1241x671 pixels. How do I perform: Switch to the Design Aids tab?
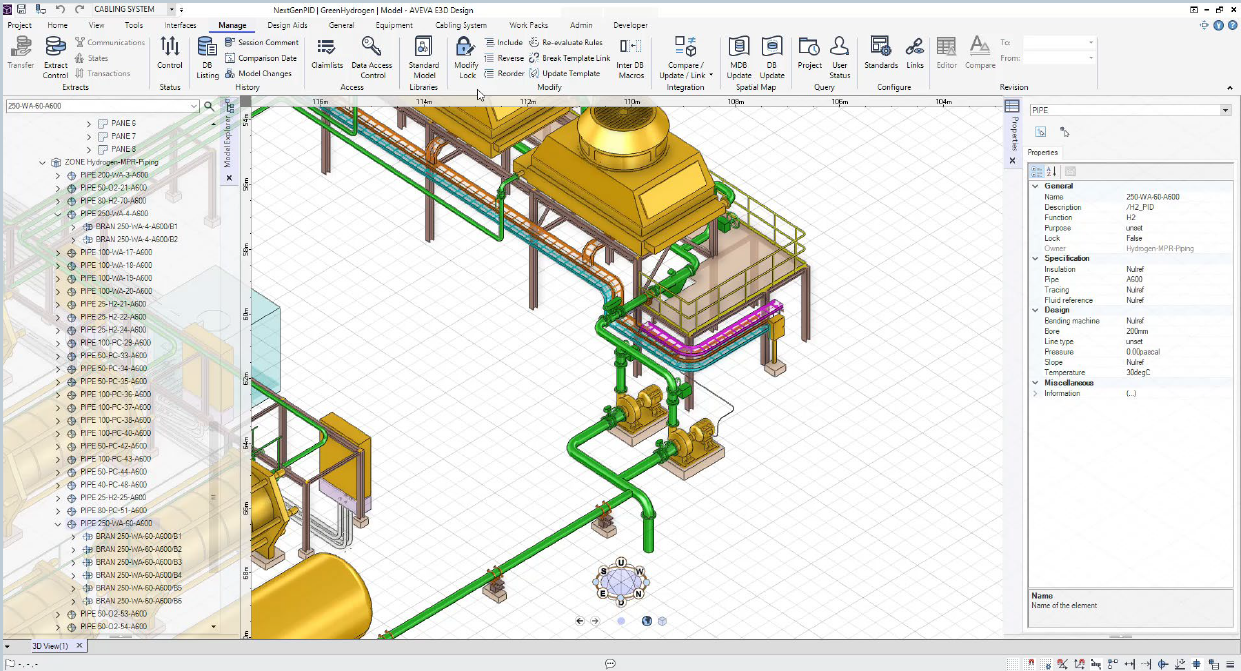point(287,25)
